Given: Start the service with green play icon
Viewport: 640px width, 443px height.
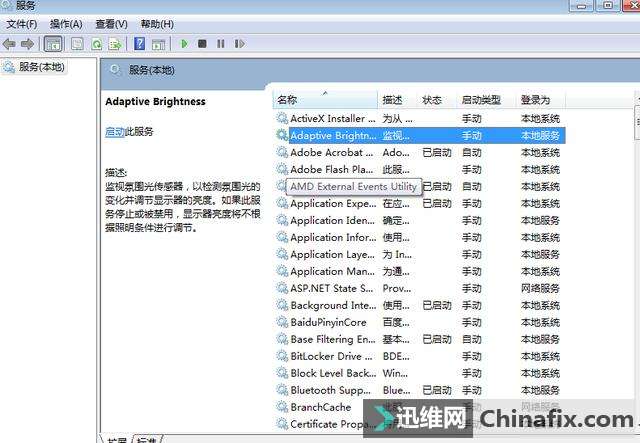Looking at the screenshot, I should (x=184, y=44).
